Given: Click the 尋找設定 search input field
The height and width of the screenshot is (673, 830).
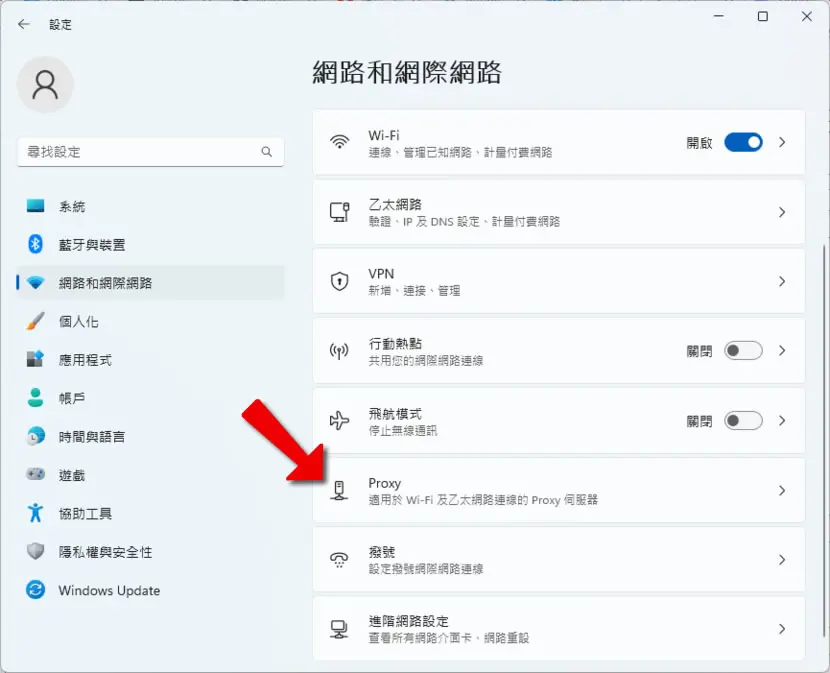Looking at the screenshot, I should point(150,152).
